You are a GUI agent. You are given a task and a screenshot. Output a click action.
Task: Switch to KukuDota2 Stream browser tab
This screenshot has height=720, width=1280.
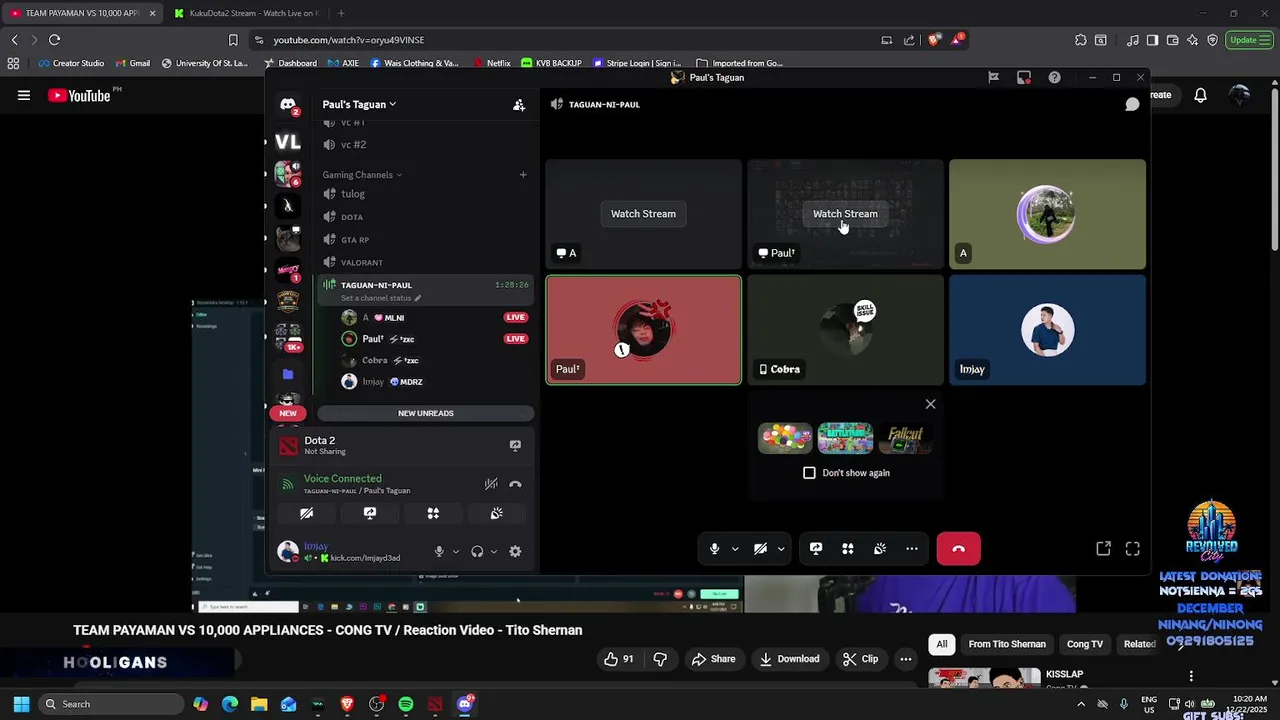pyautogui.click(x=245, y=13)
